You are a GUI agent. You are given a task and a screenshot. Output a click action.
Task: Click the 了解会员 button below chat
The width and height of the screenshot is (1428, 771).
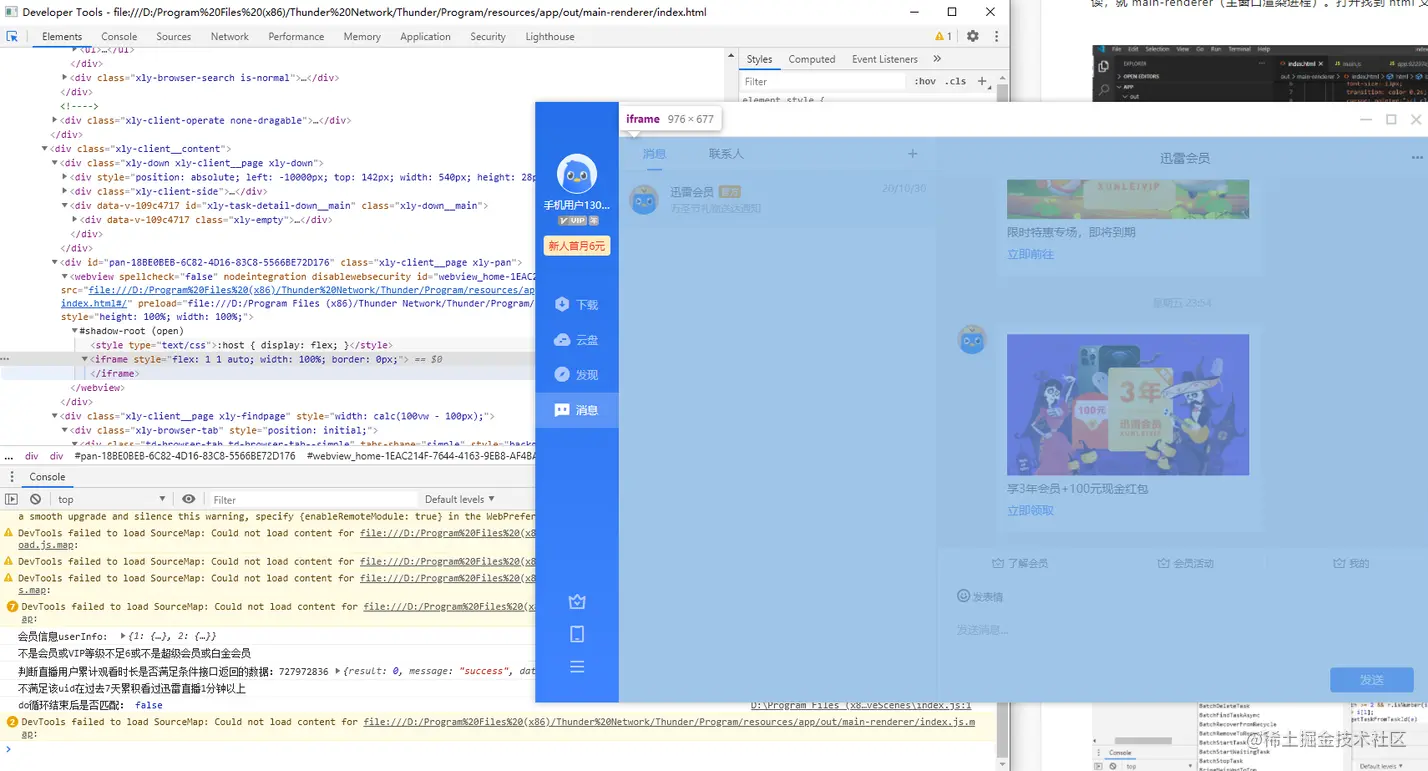tap(1020, 564)
